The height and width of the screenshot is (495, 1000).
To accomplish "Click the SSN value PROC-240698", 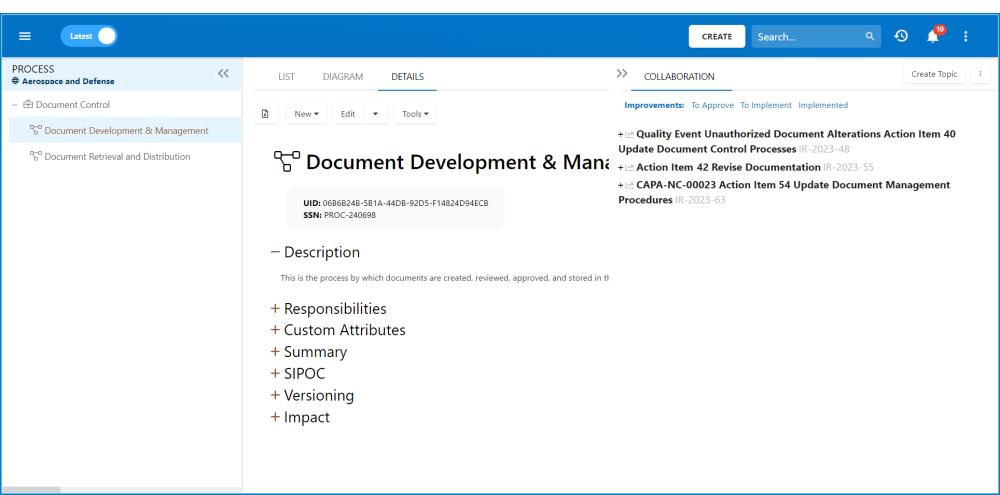I will pyautogui.click(x=350, y=215).
